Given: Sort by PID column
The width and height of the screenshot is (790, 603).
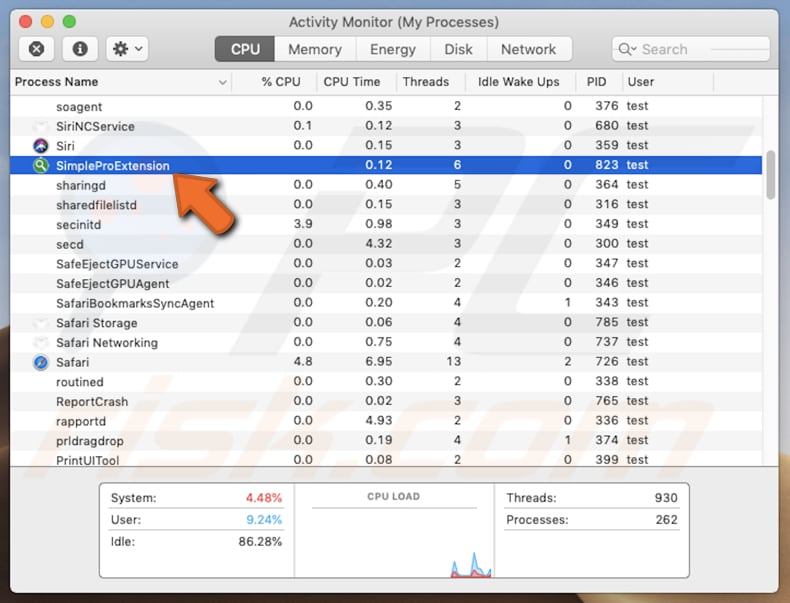Looking at the screenshot, I should (597, 82).
